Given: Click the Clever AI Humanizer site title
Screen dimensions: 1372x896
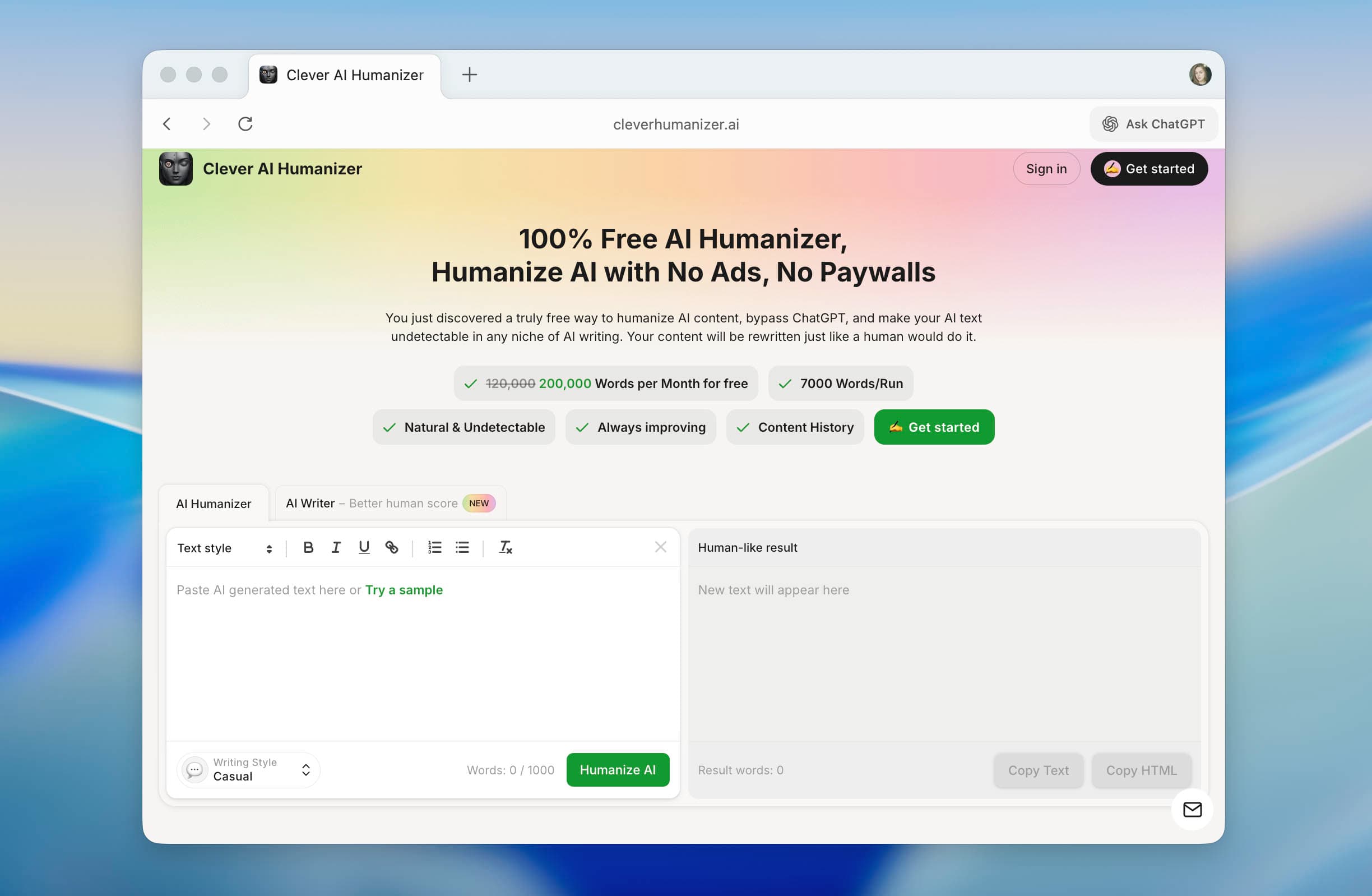Looking at the screenshot, I should point(282,168).
